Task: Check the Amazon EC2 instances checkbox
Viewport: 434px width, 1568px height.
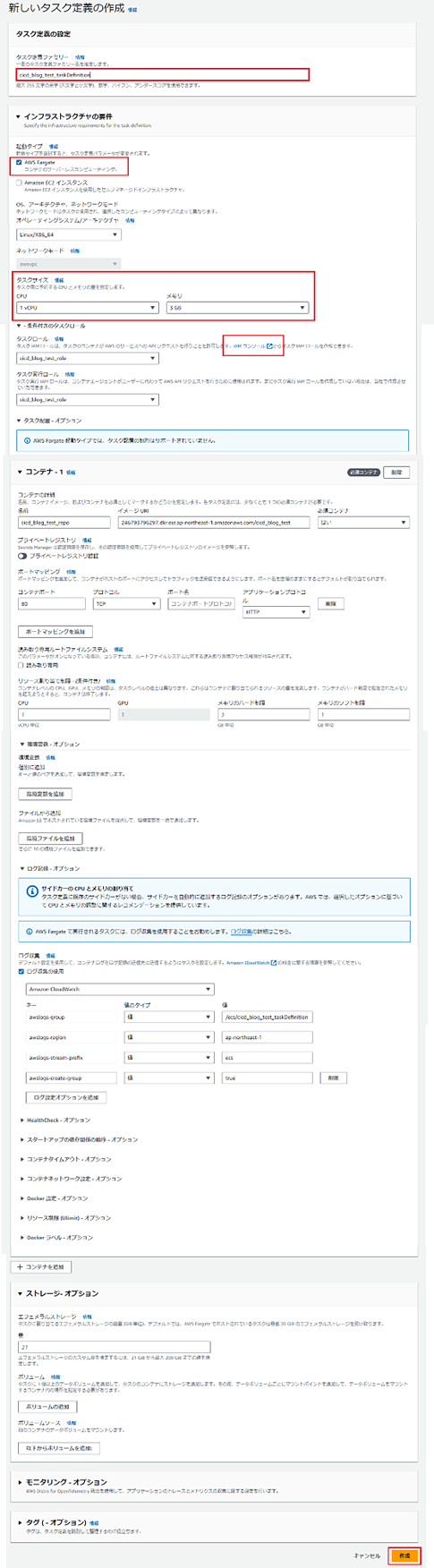Action: coord(20,183)
